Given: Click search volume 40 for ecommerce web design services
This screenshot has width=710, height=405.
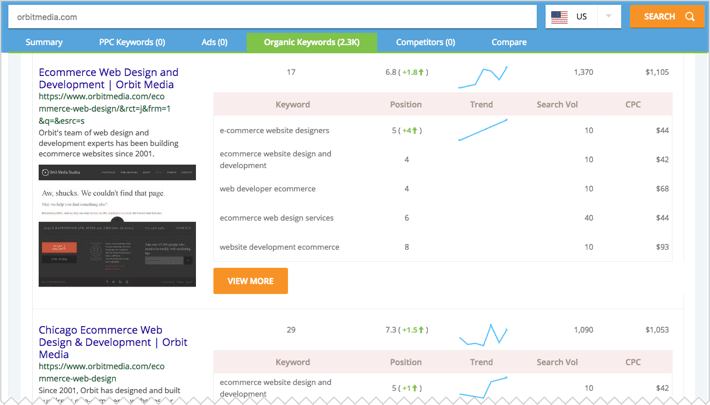Looking at the screenshot, I should (x=589, y=218).
